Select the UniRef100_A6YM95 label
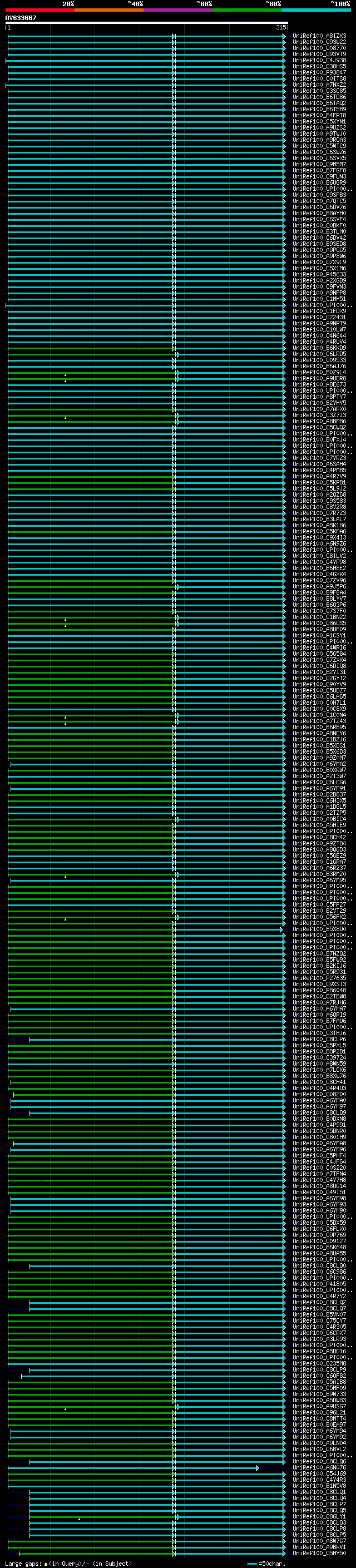The image size is (356, 1568). (319, 880)
